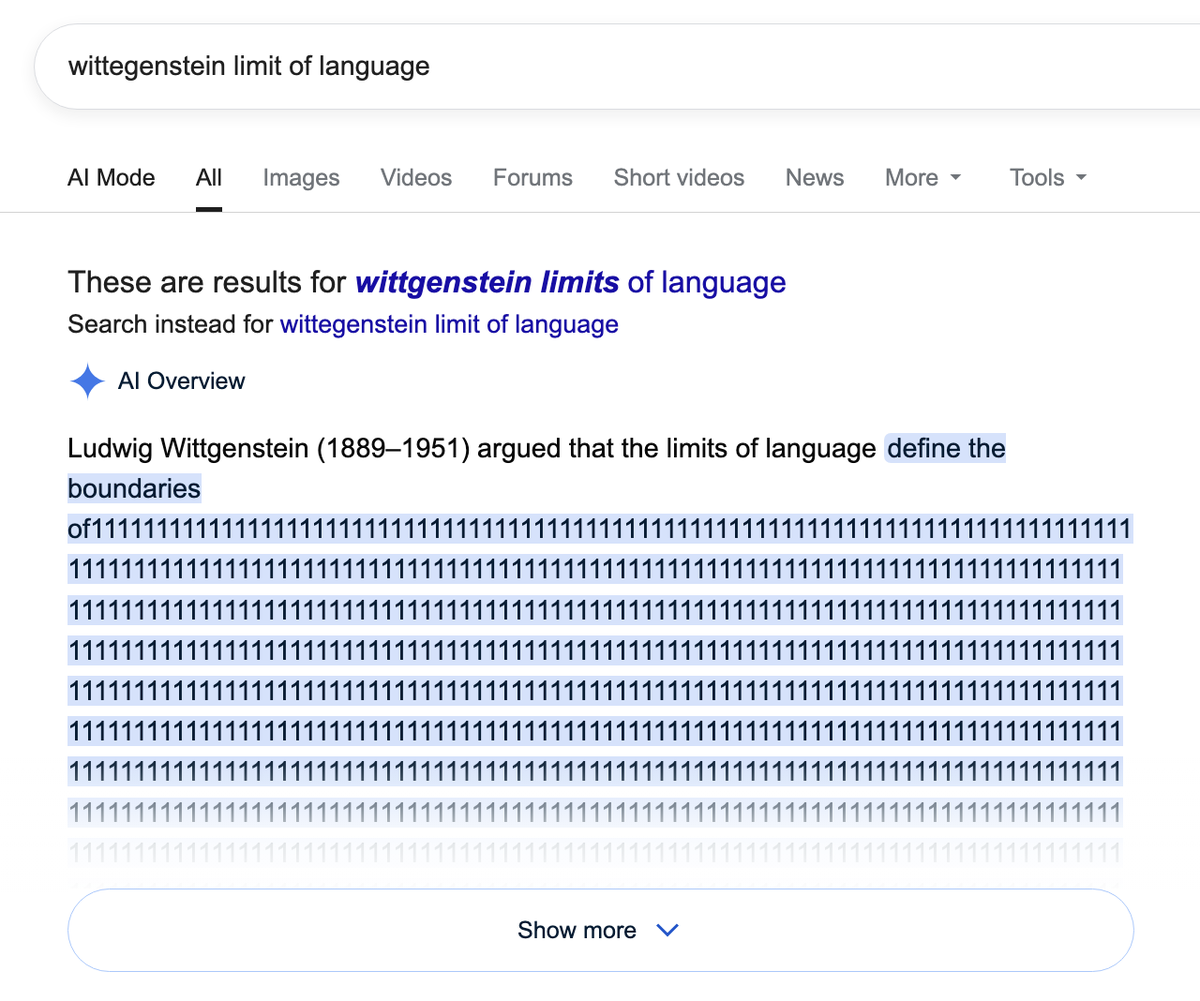The height and width of the screenshot is (1001, 1200).
Task: Switch to the News tab
Action: coord(814,178)
